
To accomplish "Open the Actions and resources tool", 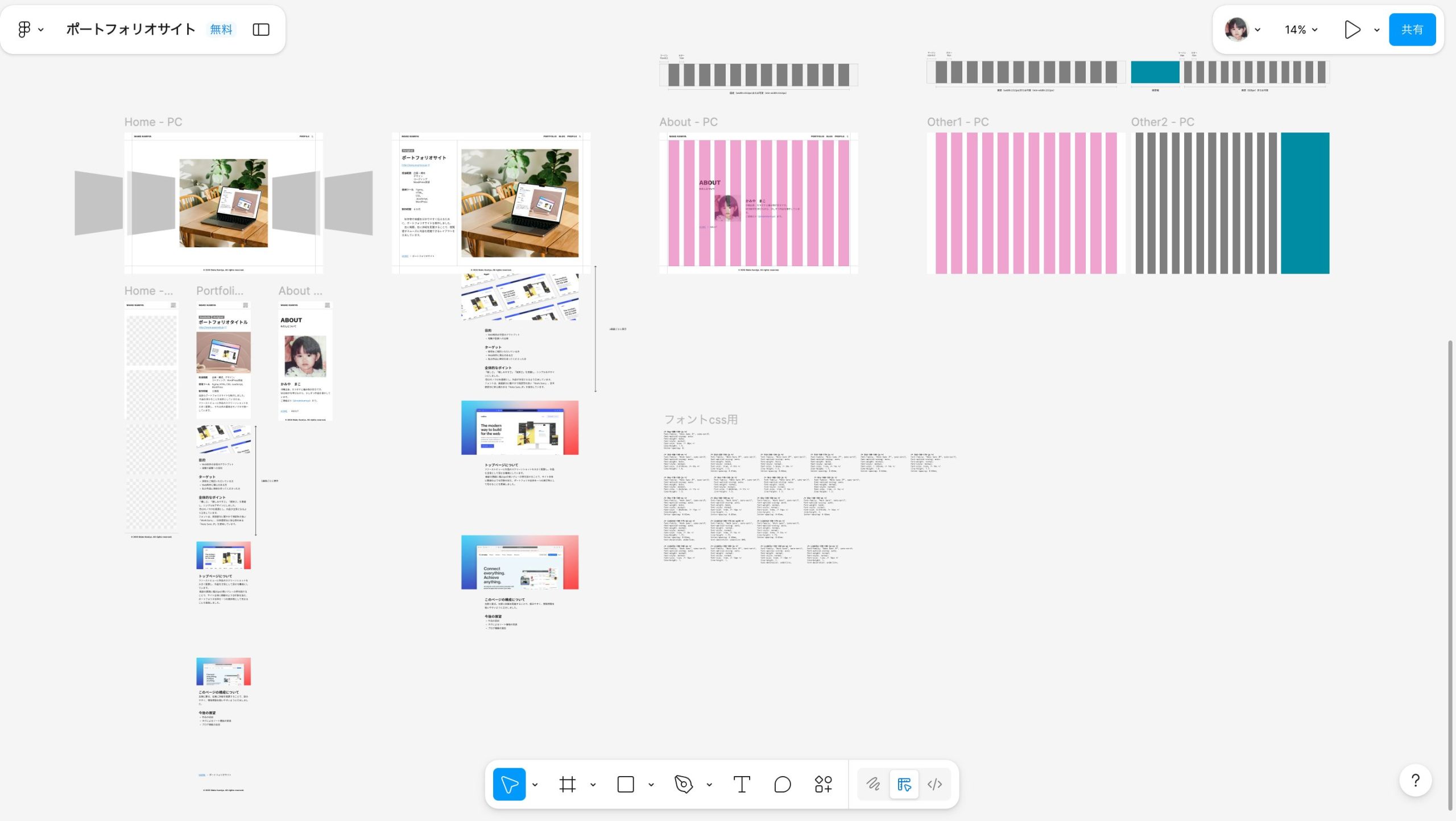I will pyautogui.click(x=823, y=785).
